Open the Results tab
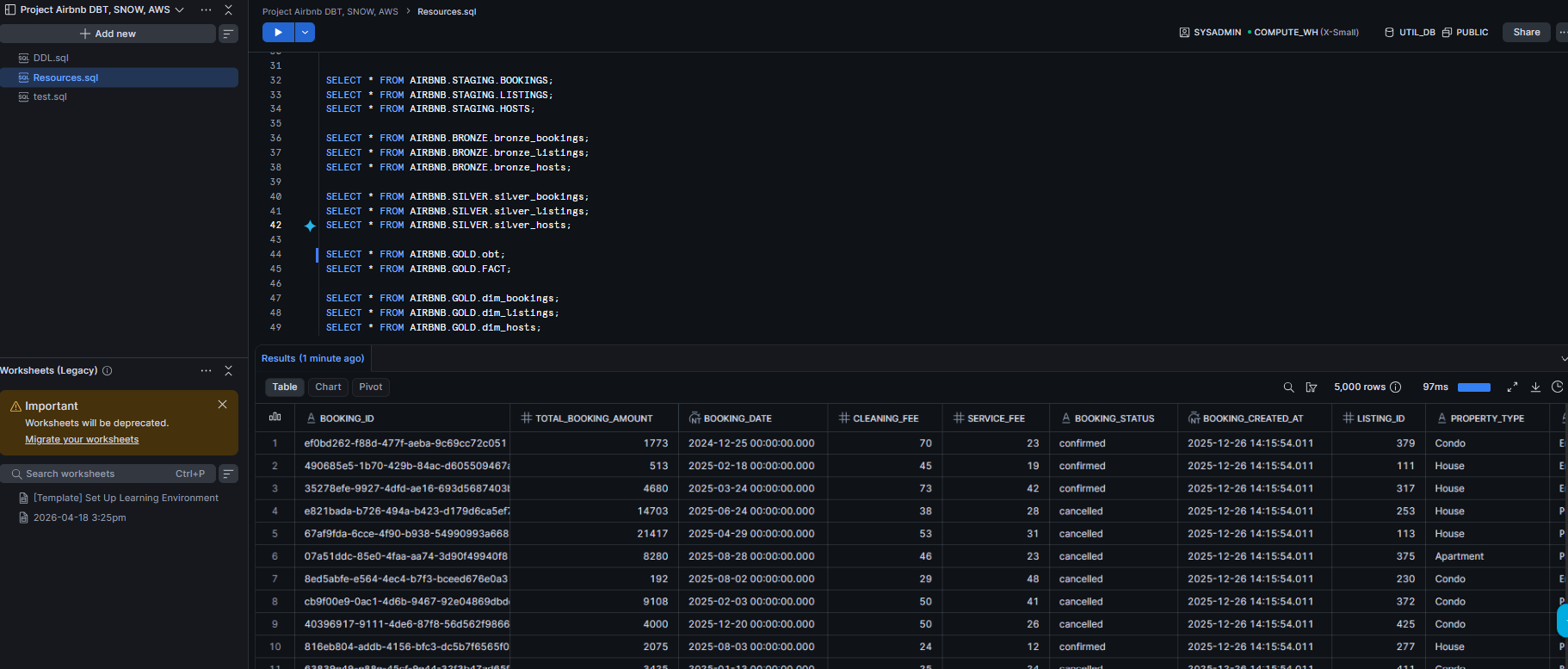1568x669 pixels. pos(312,358)
